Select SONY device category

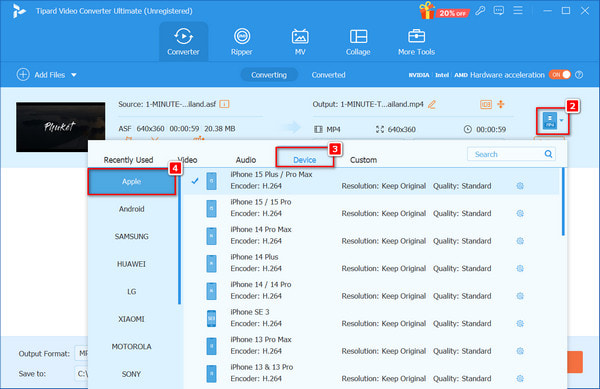point(132,374)
